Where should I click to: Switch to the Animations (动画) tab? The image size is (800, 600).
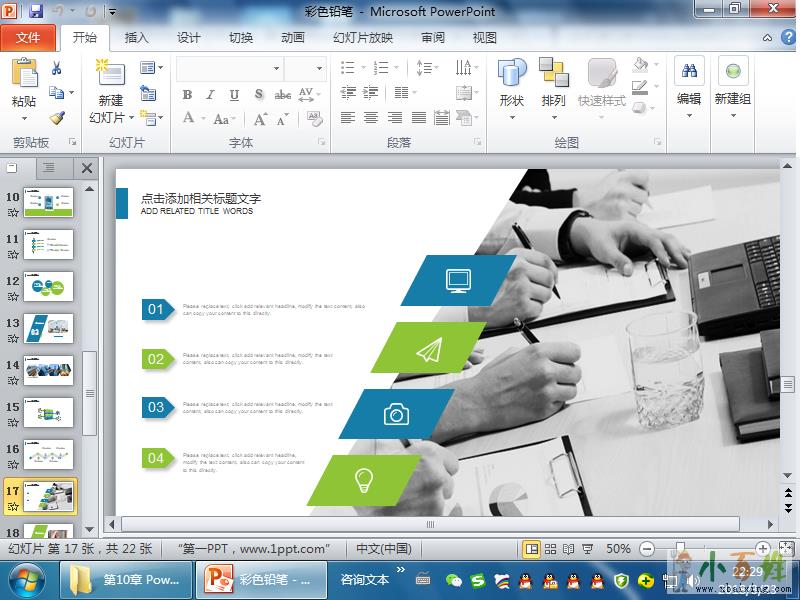292,38
